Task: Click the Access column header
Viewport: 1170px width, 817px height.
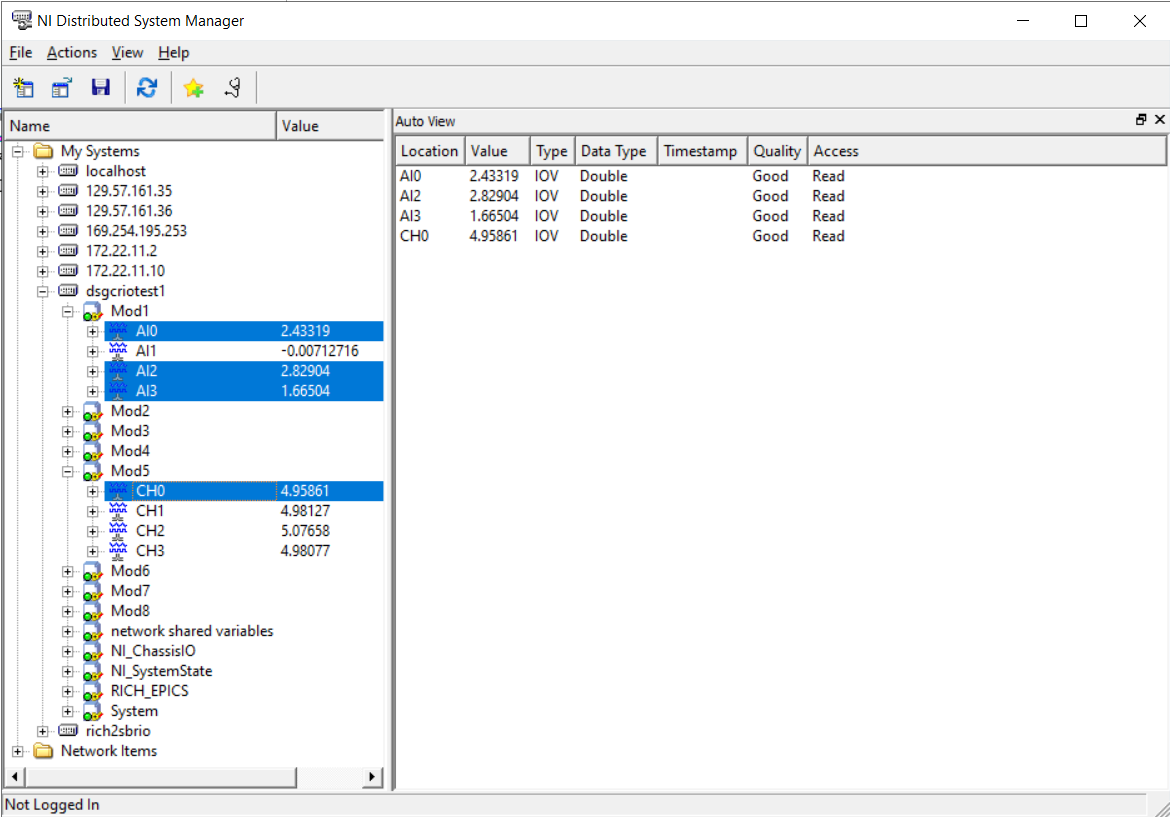Action: pos(987,151)
